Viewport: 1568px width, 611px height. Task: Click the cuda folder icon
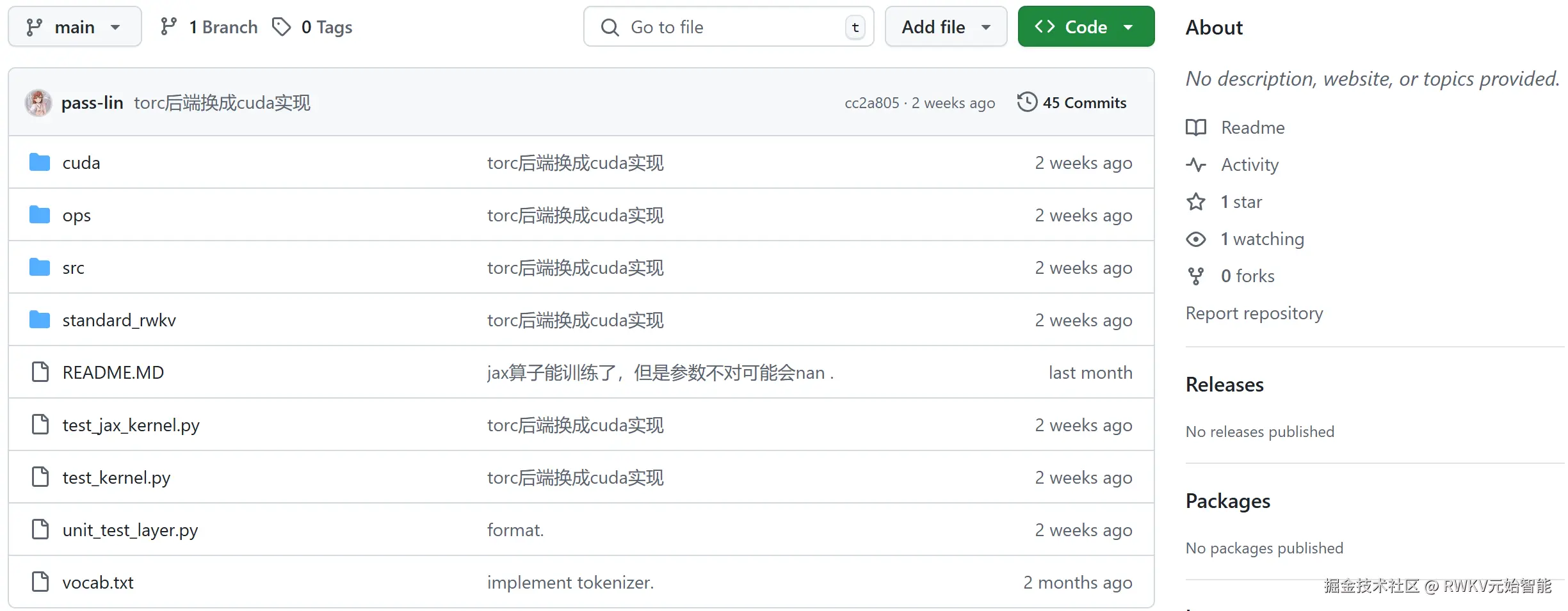(x=40, y=163)
